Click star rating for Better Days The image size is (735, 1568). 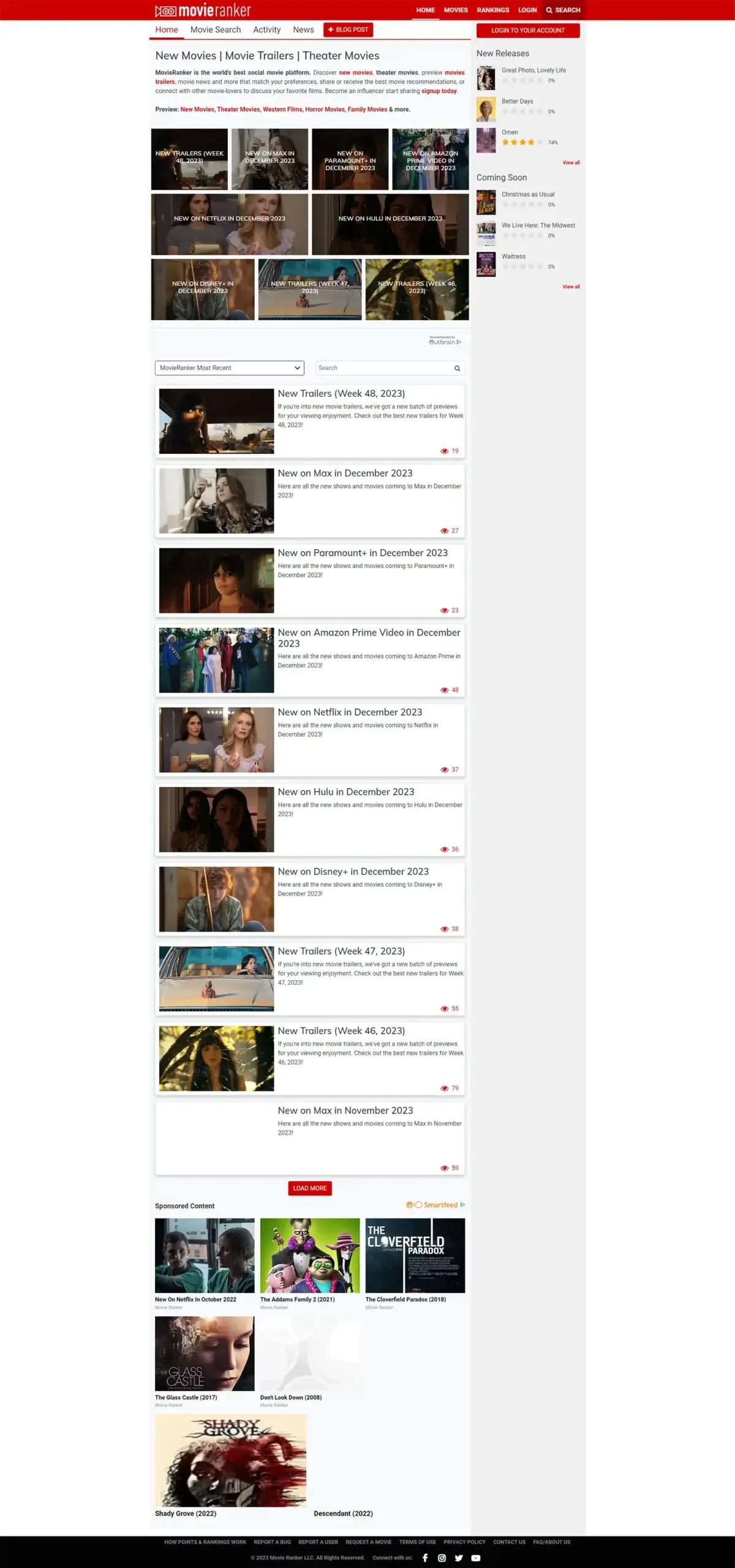coord(522,111)
